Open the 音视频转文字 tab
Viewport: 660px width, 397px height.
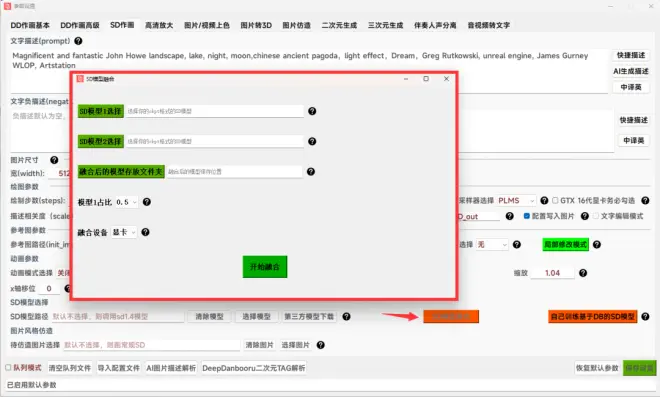[489, 25]
